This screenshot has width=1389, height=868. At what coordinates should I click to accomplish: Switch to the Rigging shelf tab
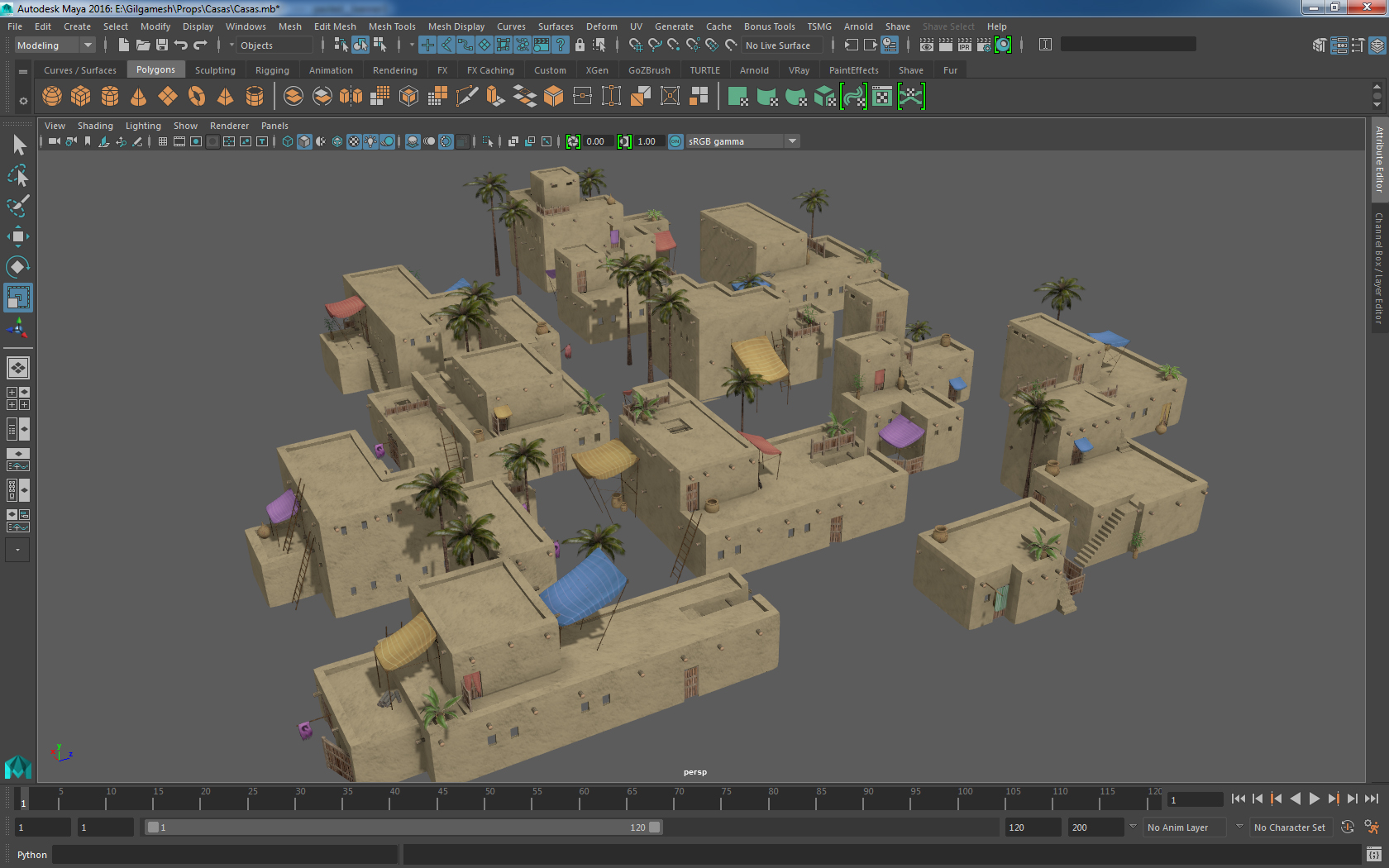tap(272, 70)
